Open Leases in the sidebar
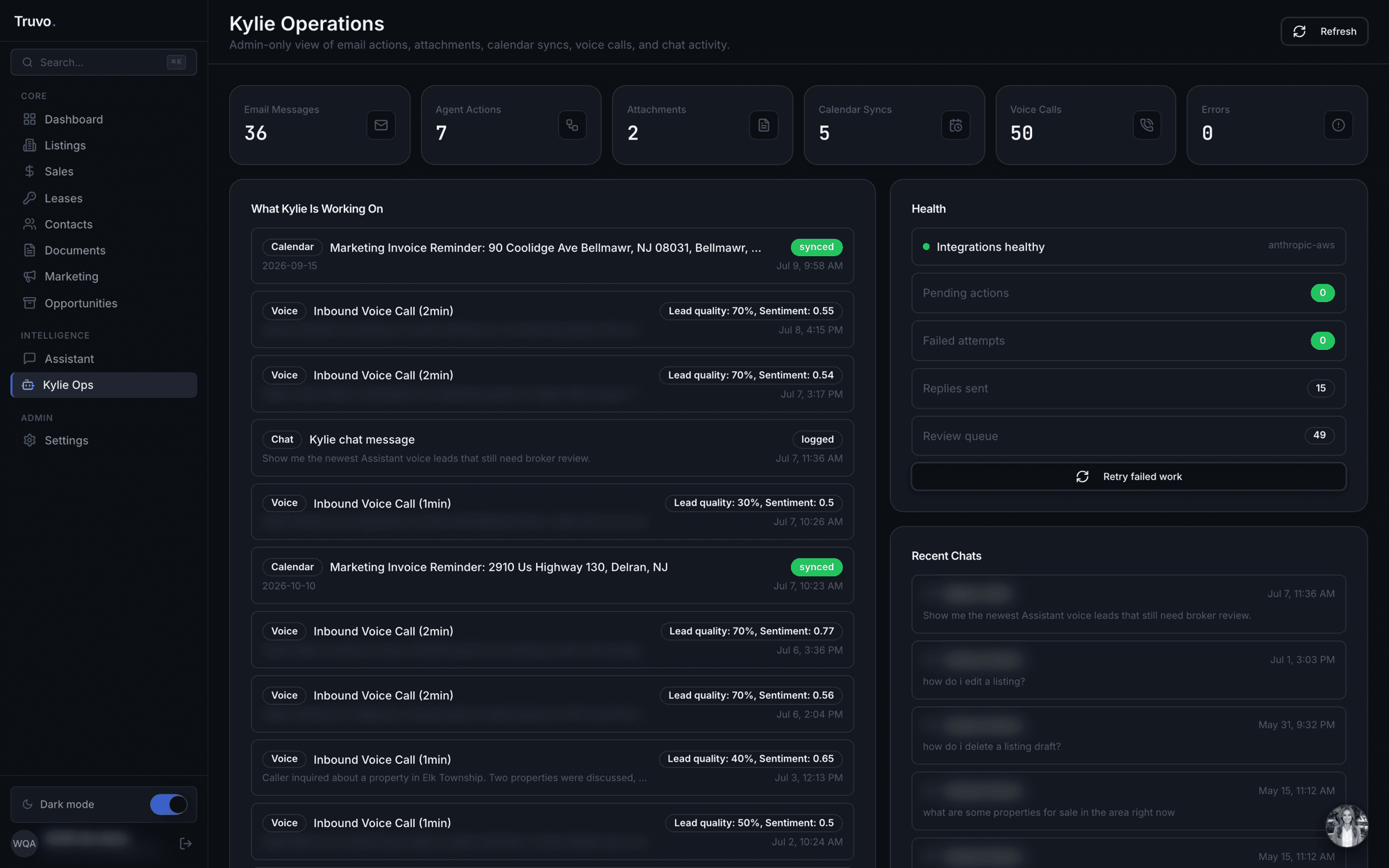 pos(103,198)
